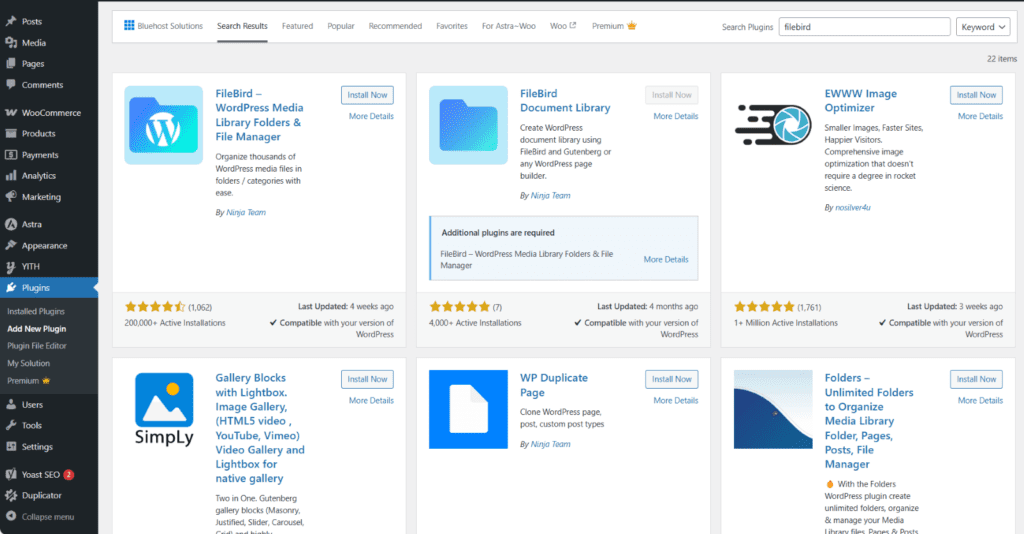This screenshot has height=534, width=1024.
Task: Open the EWWW Image Optimizer logo thumbnail
Action: pos(773,125)
